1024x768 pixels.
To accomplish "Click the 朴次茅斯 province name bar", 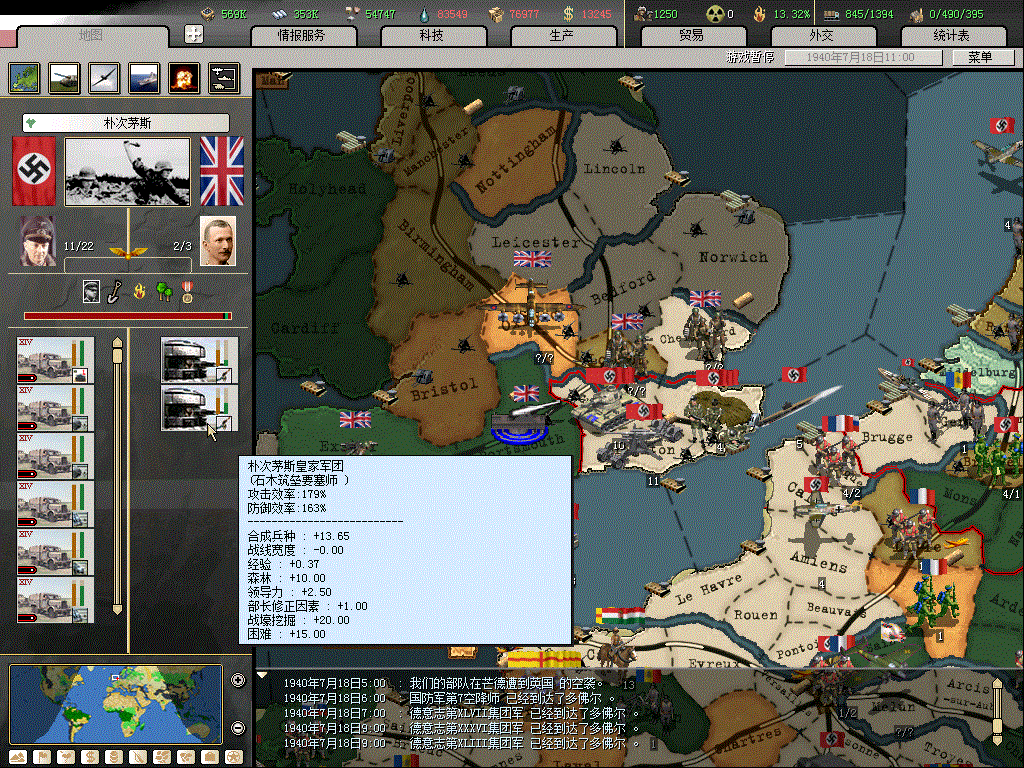I will coord(126,123).
